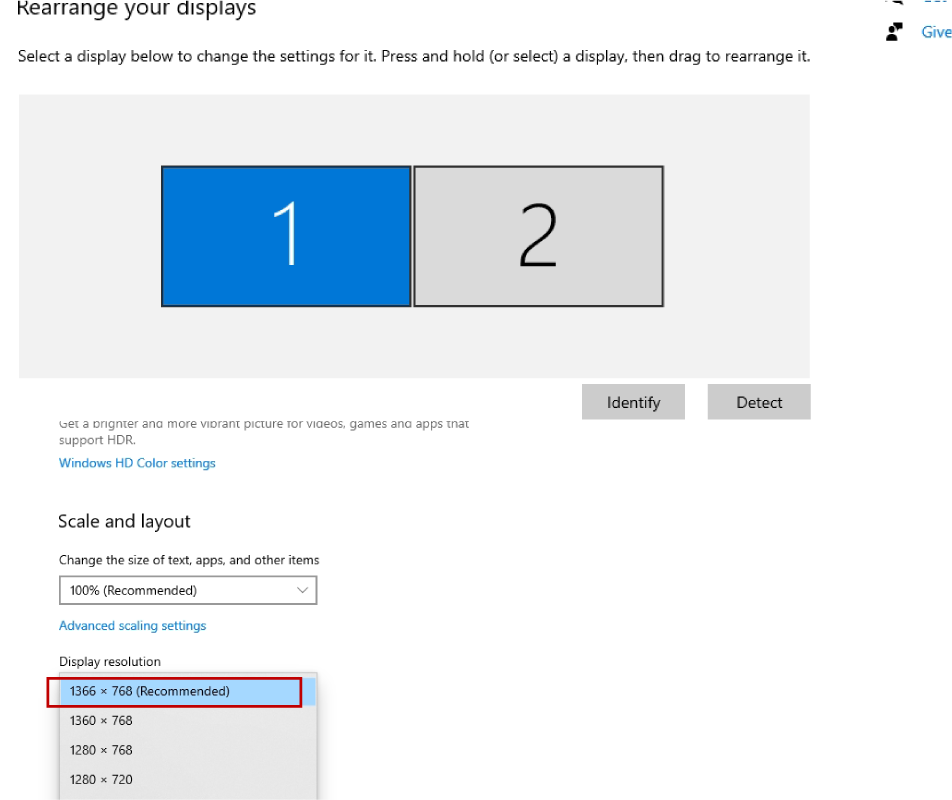Click empty arrangement area right of display 2
Image resolution: width=952 pixels, height=800 pixels.
pos(736,236)
